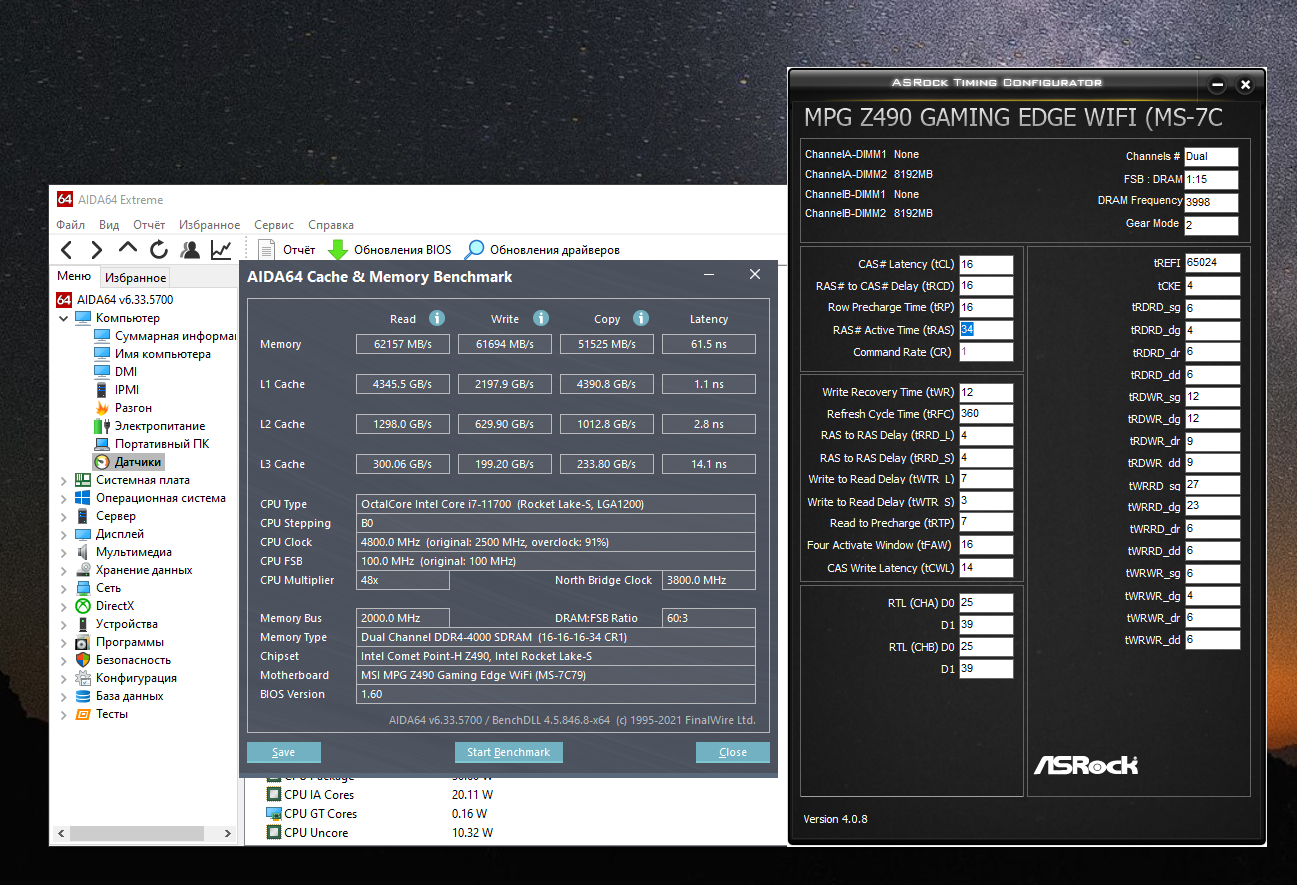
Task: Go up one level in AIDA64 toolbar
Action: click(x=128, y=249)
